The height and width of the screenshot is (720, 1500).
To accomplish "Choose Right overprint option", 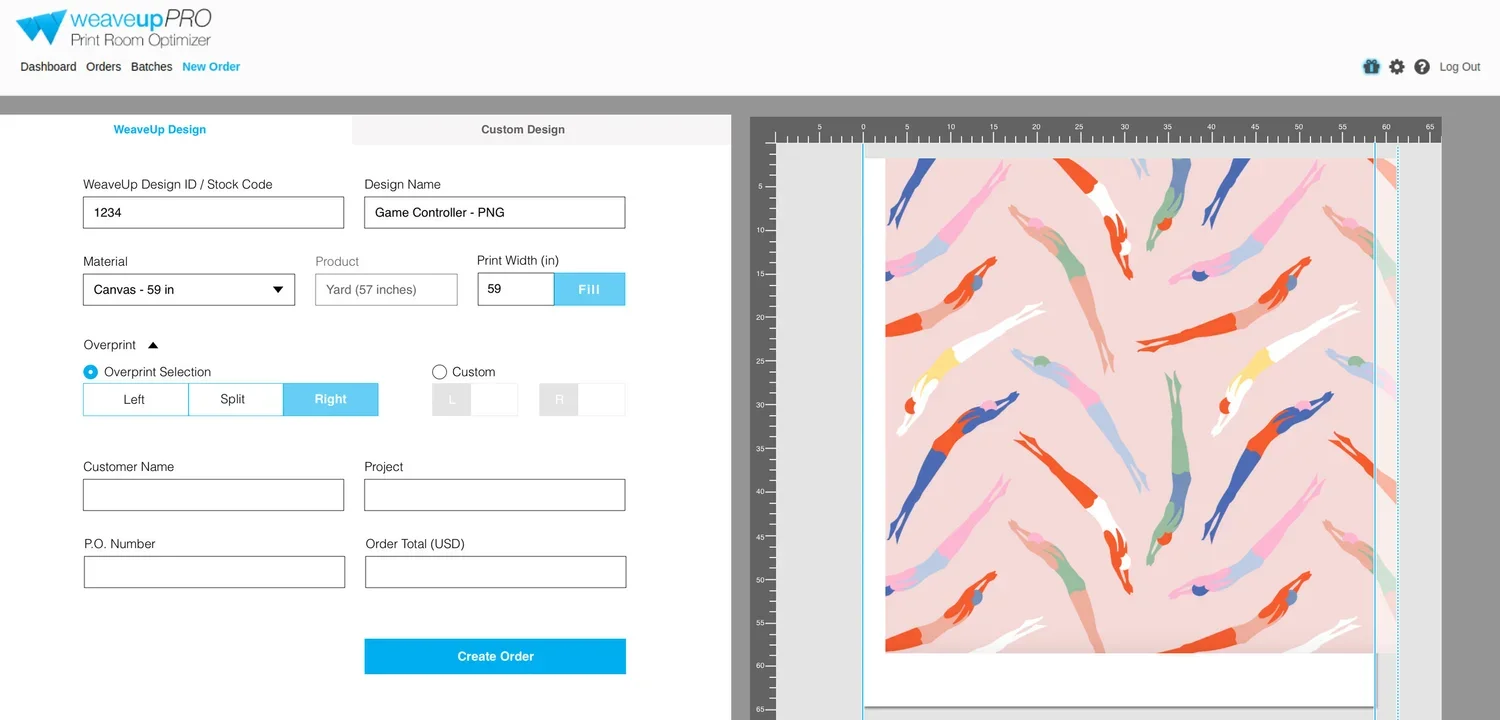I will coord(331,399).
